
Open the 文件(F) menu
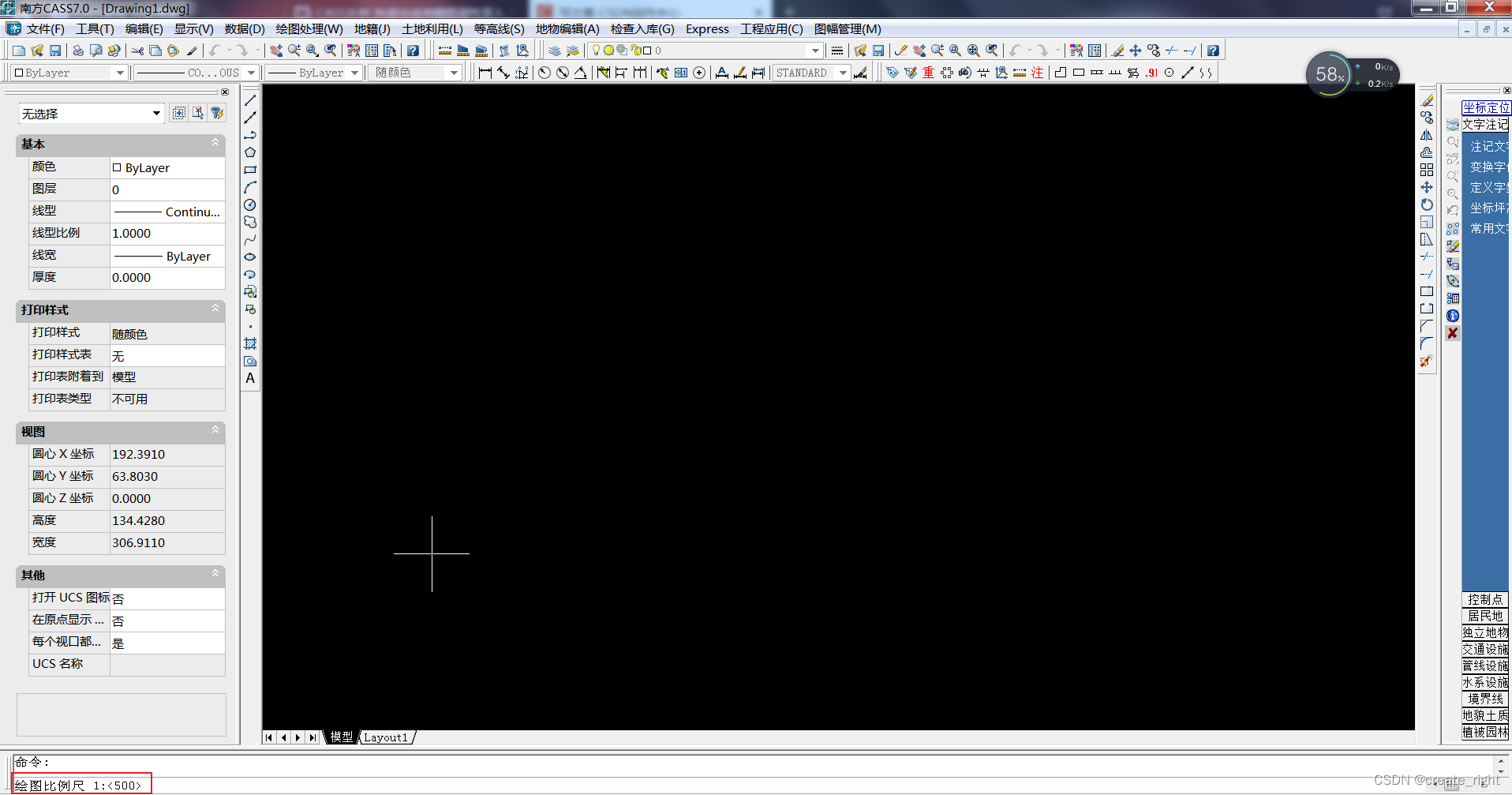coord(45,29)
